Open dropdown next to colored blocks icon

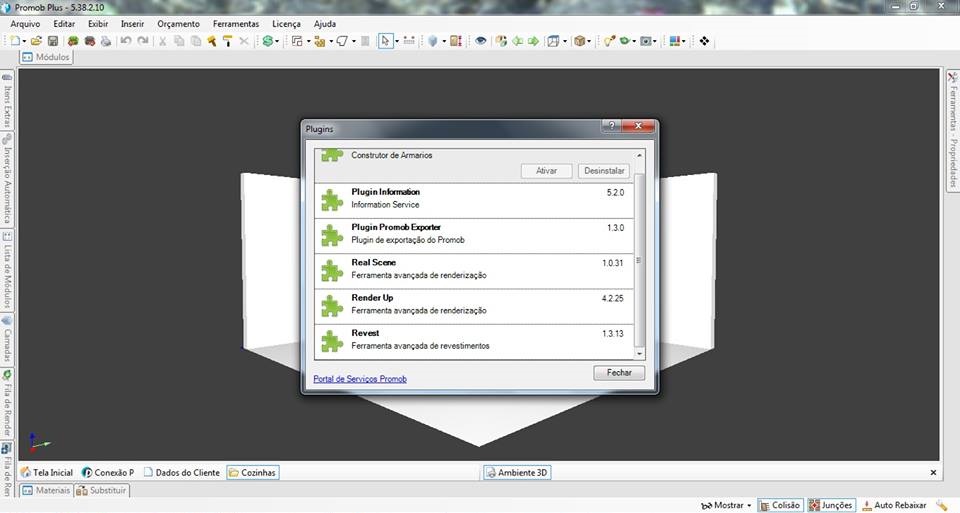click(x=684, y=42)
